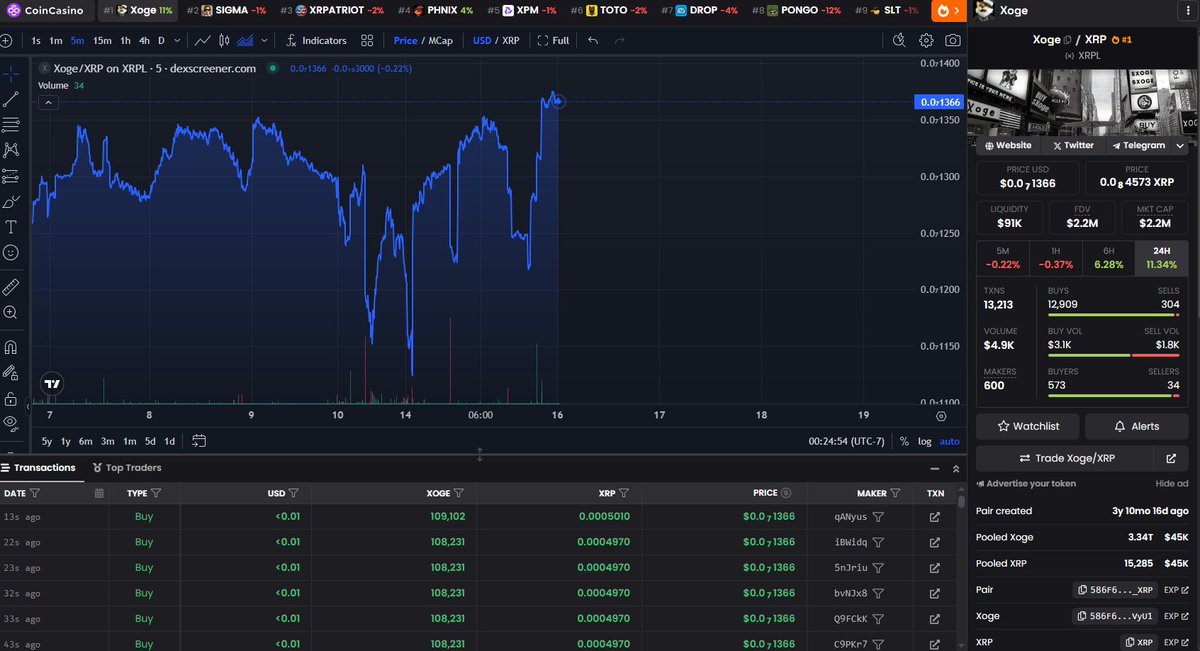Open the CoinCasino sponsored link
Screen dimensions: 1200x651
48,10
